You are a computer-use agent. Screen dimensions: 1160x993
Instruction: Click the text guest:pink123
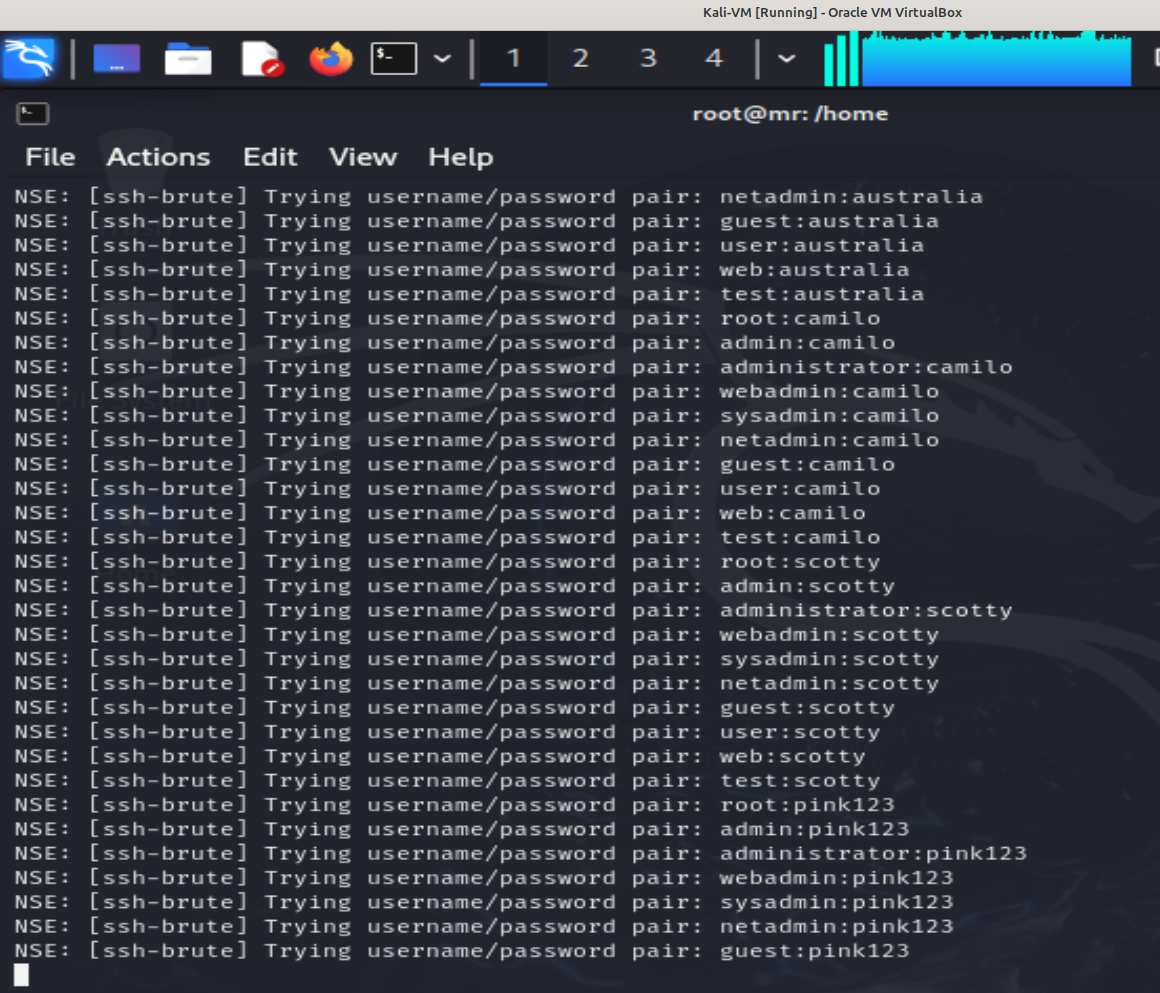point(815,951)
